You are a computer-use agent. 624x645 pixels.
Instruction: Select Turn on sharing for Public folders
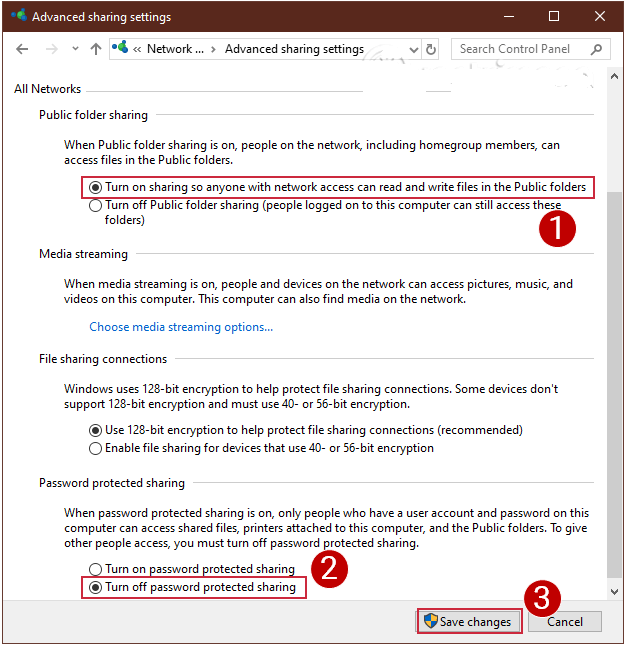click(337, 187)
